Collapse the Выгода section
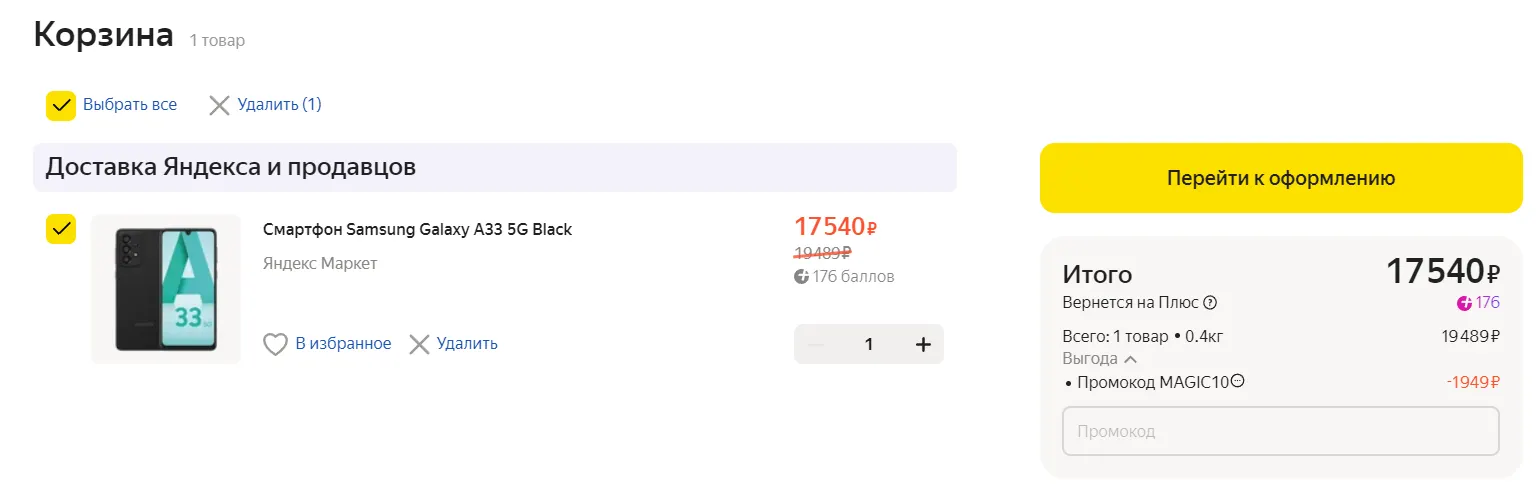 pos(1130,359)
